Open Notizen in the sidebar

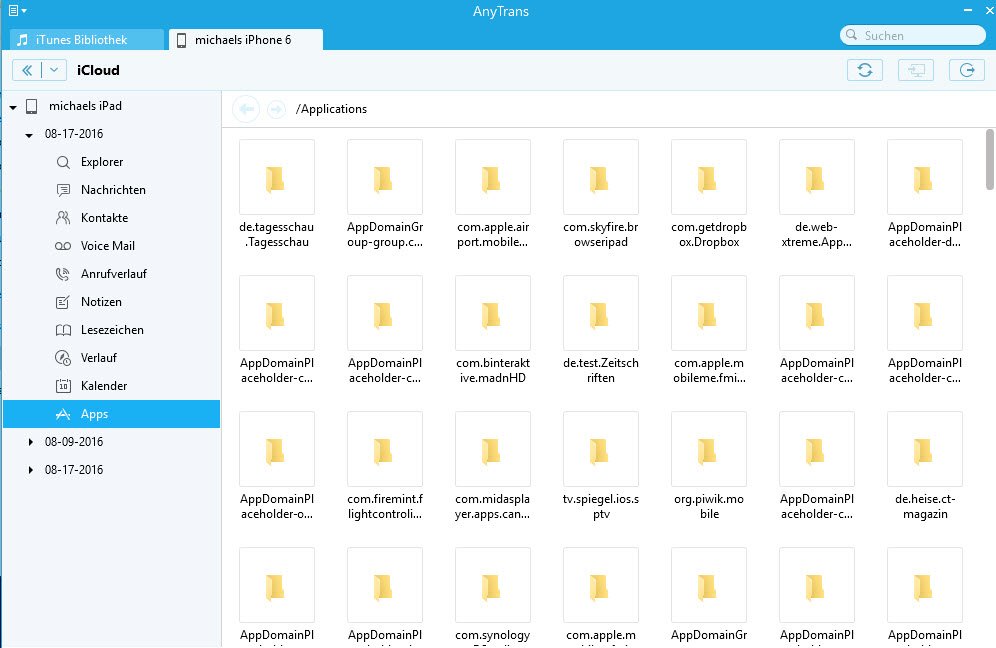[x=112, y=302]
